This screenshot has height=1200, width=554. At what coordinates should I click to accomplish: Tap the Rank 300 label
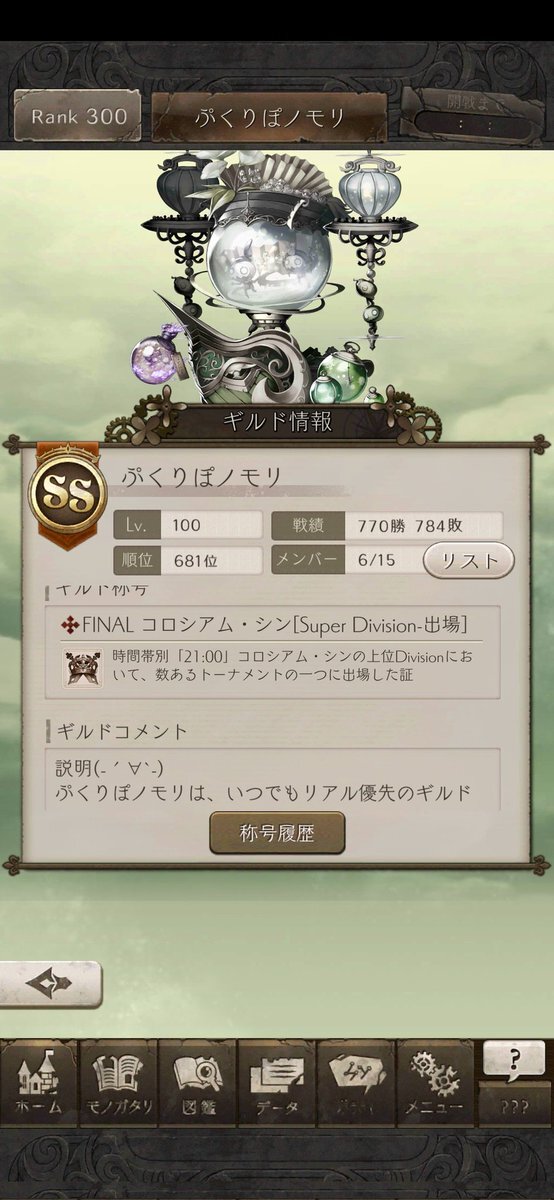pyautogui.click(x=79, y=116)
